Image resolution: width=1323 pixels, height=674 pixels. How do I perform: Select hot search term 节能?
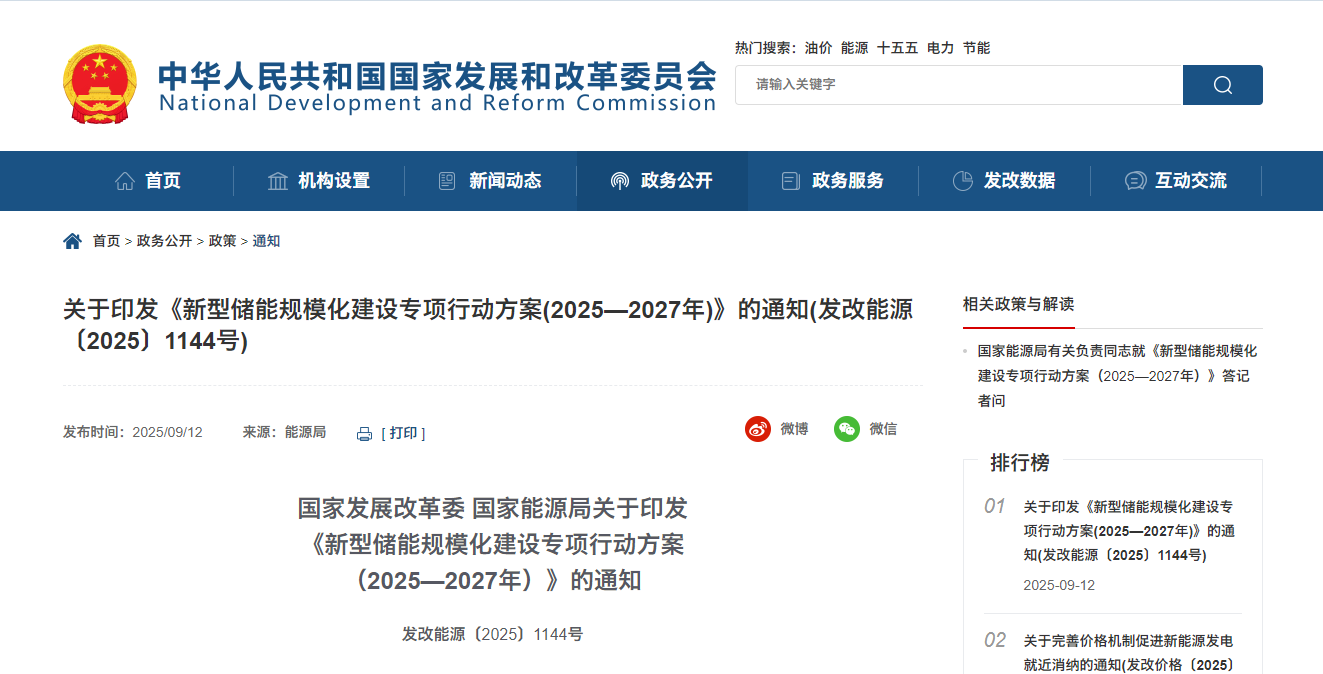click(976, 48)
